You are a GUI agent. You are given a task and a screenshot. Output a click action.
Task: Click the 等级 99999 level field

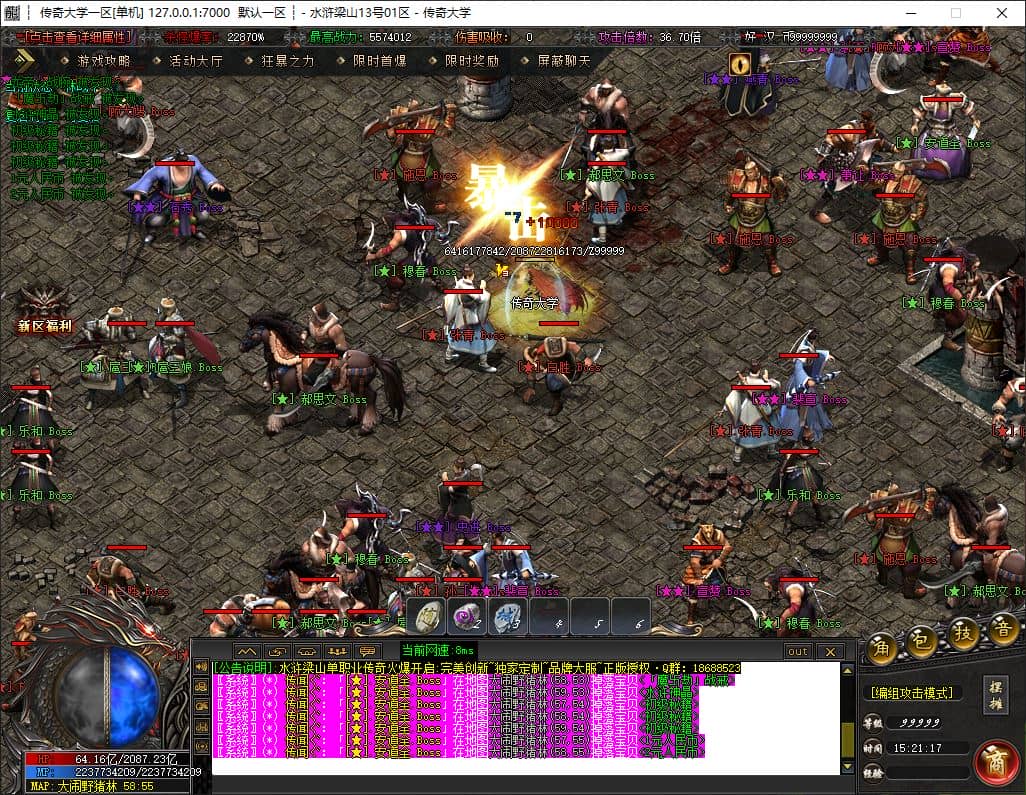click(x=916, y=722)
